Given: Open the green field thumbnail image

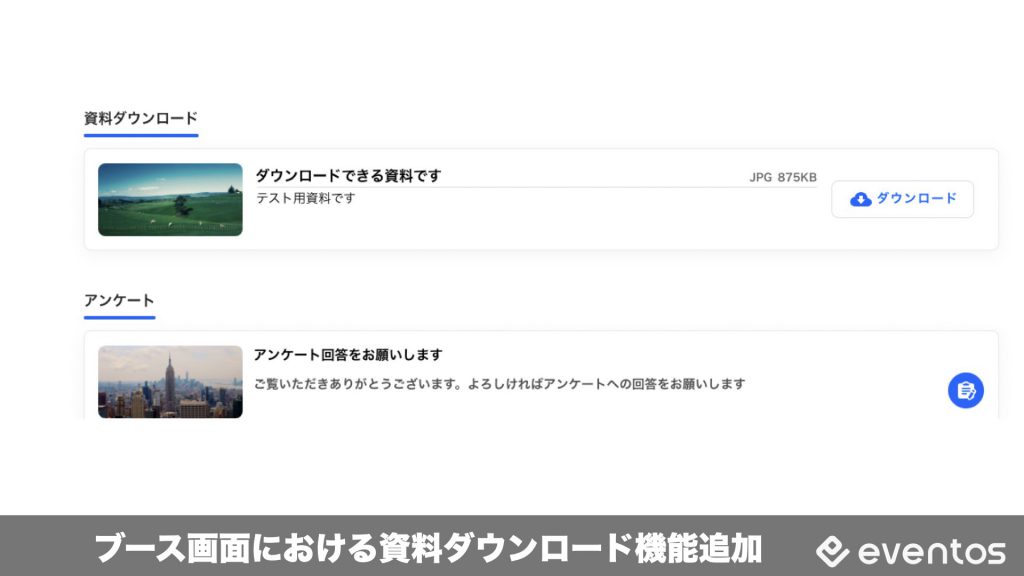Looking at the screenshot, I should click(170, 199).
